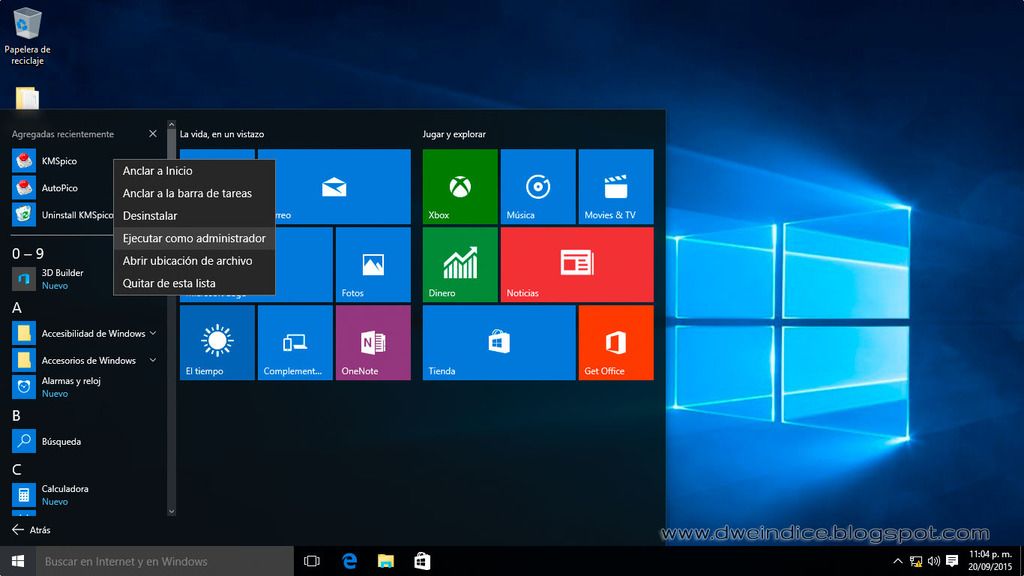Open the Noticias news tile
The width and height of the screenshot is (1024, 576).
pos(577,264)
